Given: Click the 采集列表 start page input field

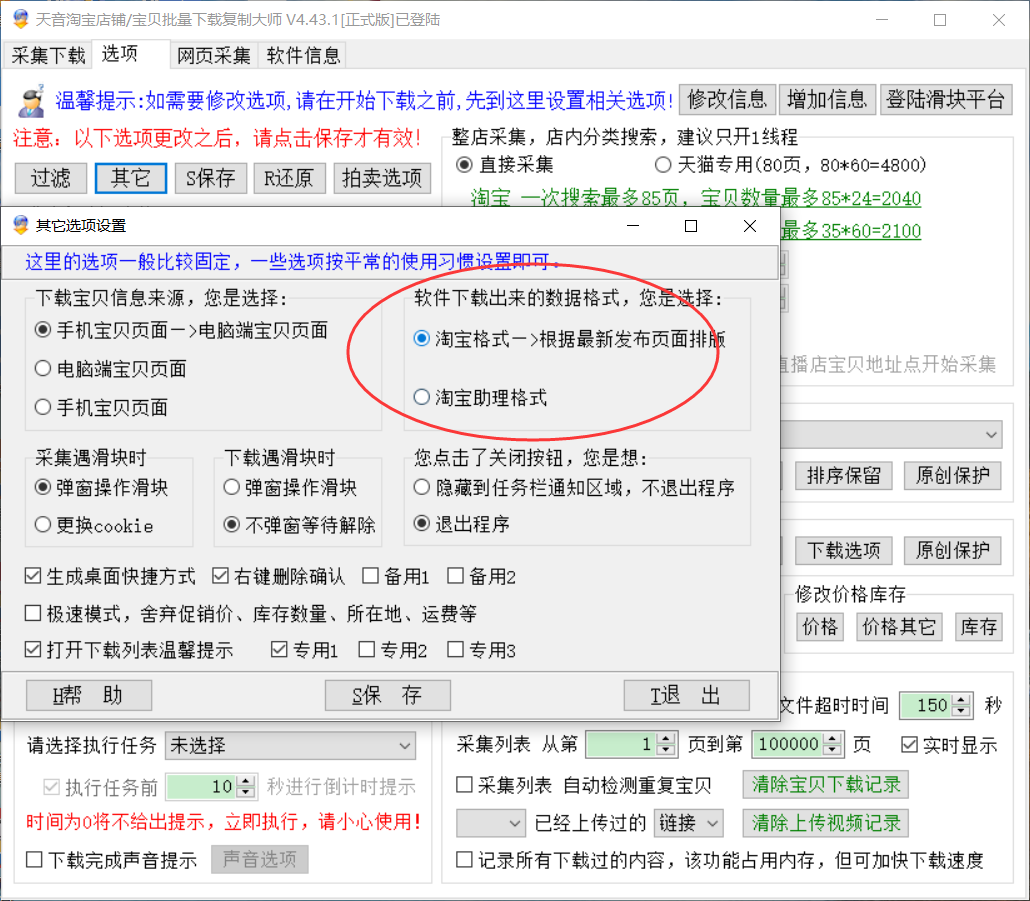Looking at the screenshot, I should click(620, 744).
